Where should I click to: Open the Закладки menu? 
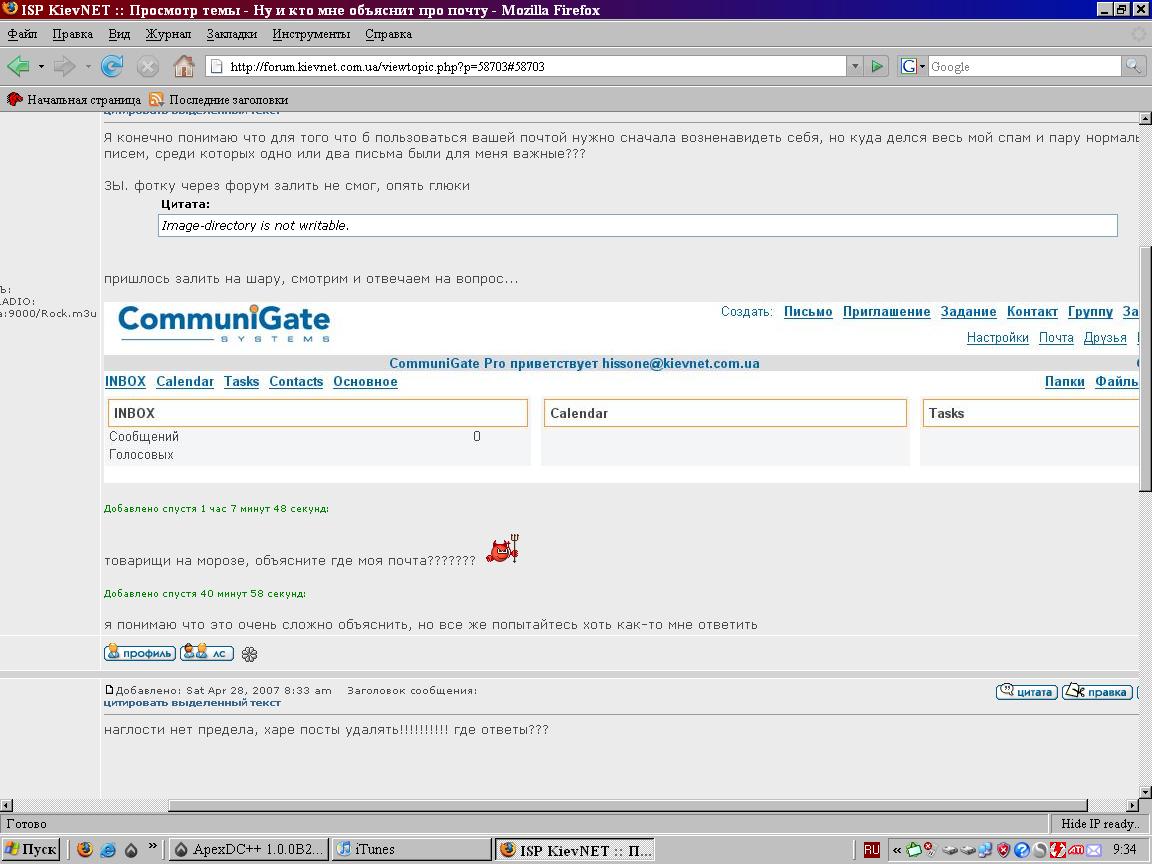click(x=231, y=34)
